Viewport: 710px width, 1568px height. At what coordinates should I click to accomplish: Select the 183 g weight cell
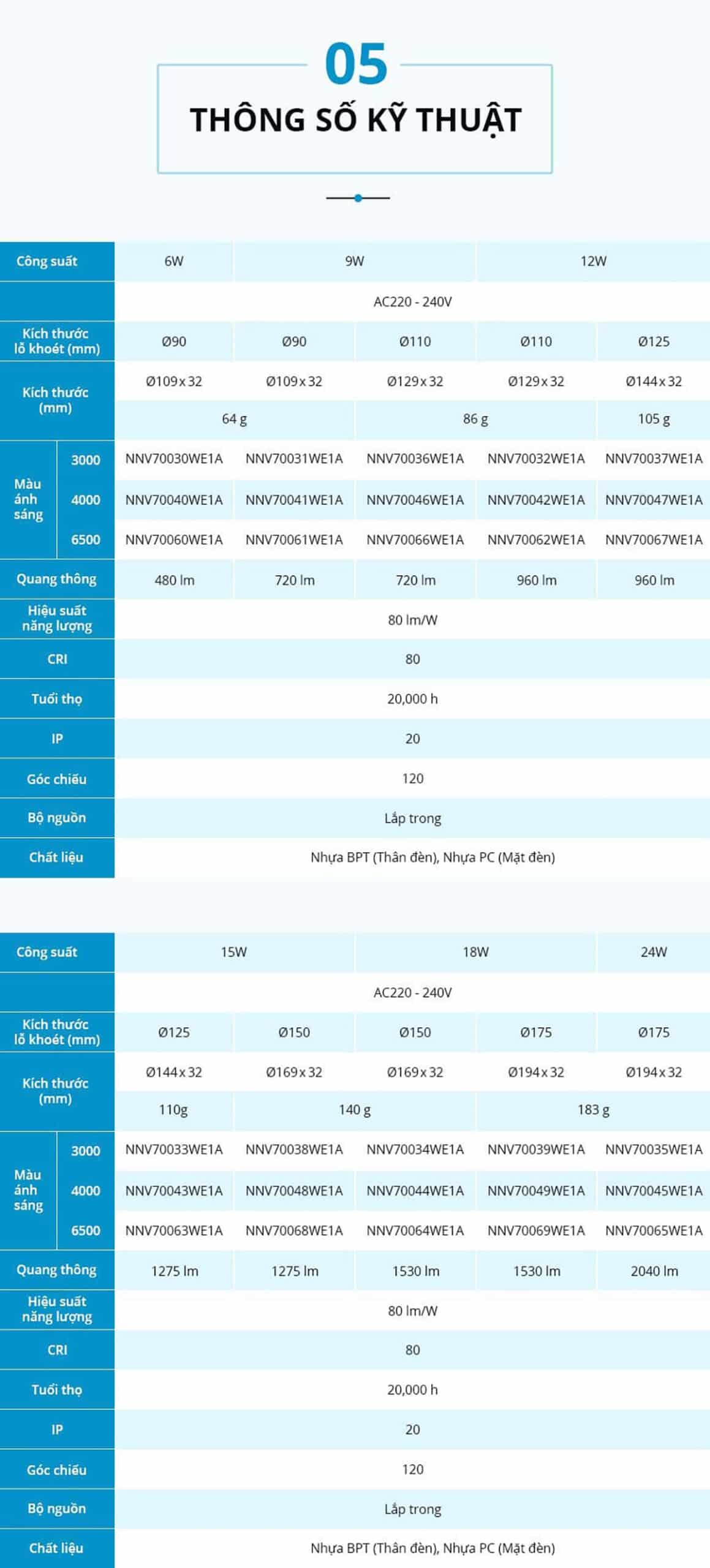[x=593, y=1110]
